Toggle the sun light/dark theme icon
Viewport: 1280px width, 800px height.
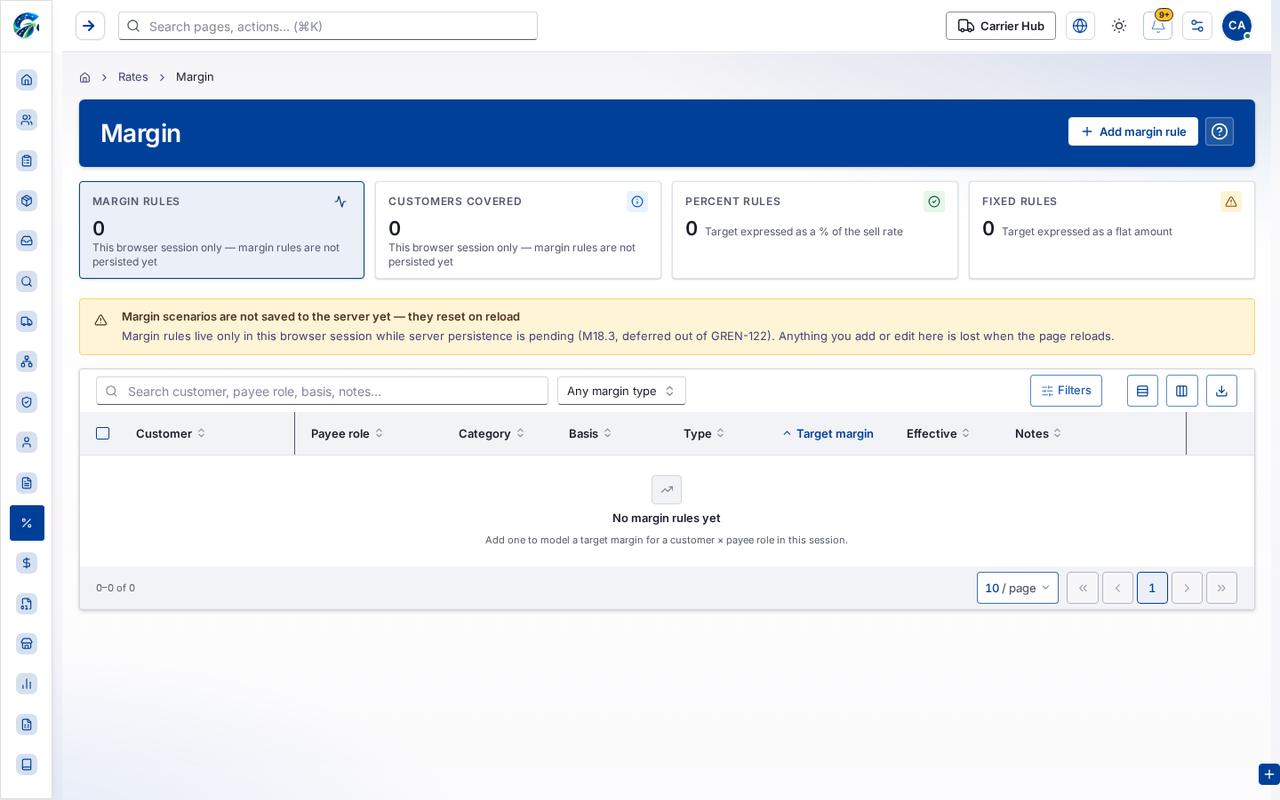tap(1119, 26)
